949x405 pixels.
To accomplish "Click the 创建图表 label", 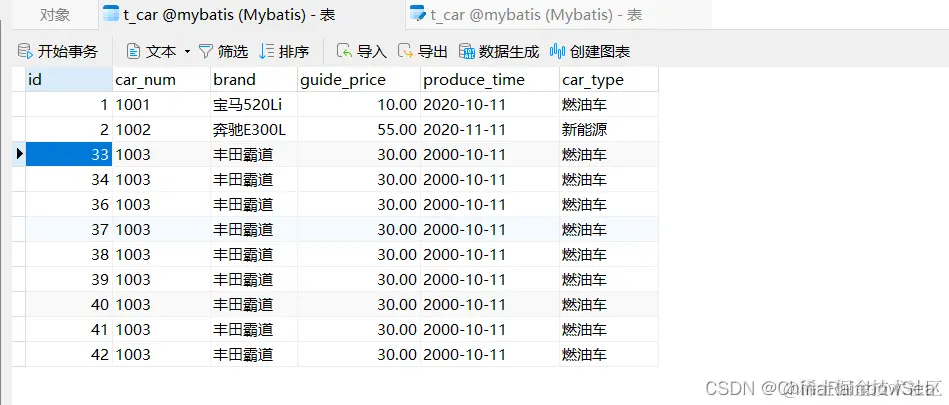I will tap(600, 51).
